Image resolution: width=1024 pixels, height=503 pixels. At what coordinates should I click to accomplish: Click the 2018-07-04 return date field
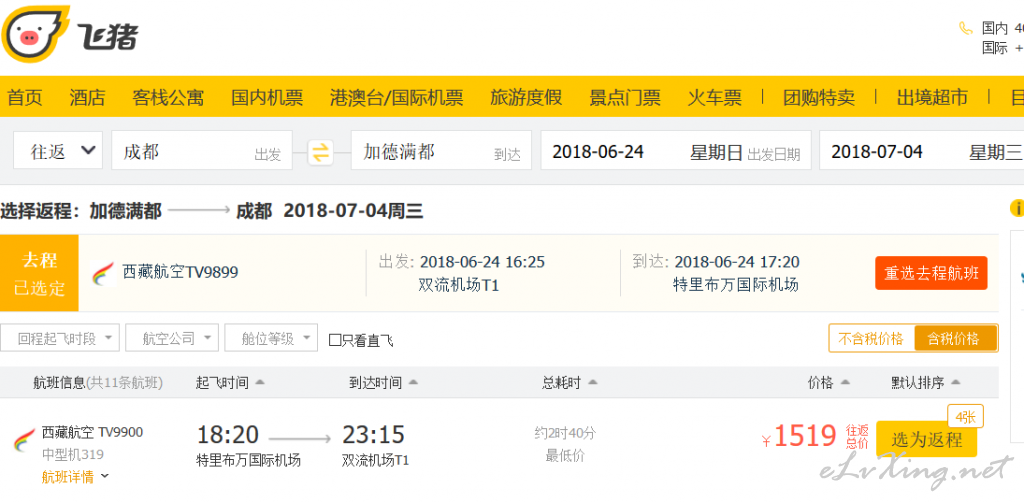921,150
